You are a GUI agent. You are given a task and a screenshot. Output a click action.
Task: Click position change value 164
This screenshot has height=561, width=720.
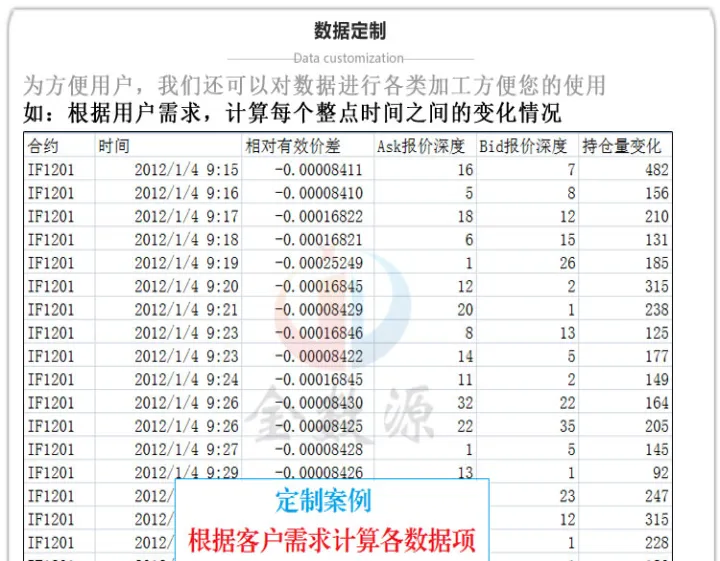click(657, 403)
